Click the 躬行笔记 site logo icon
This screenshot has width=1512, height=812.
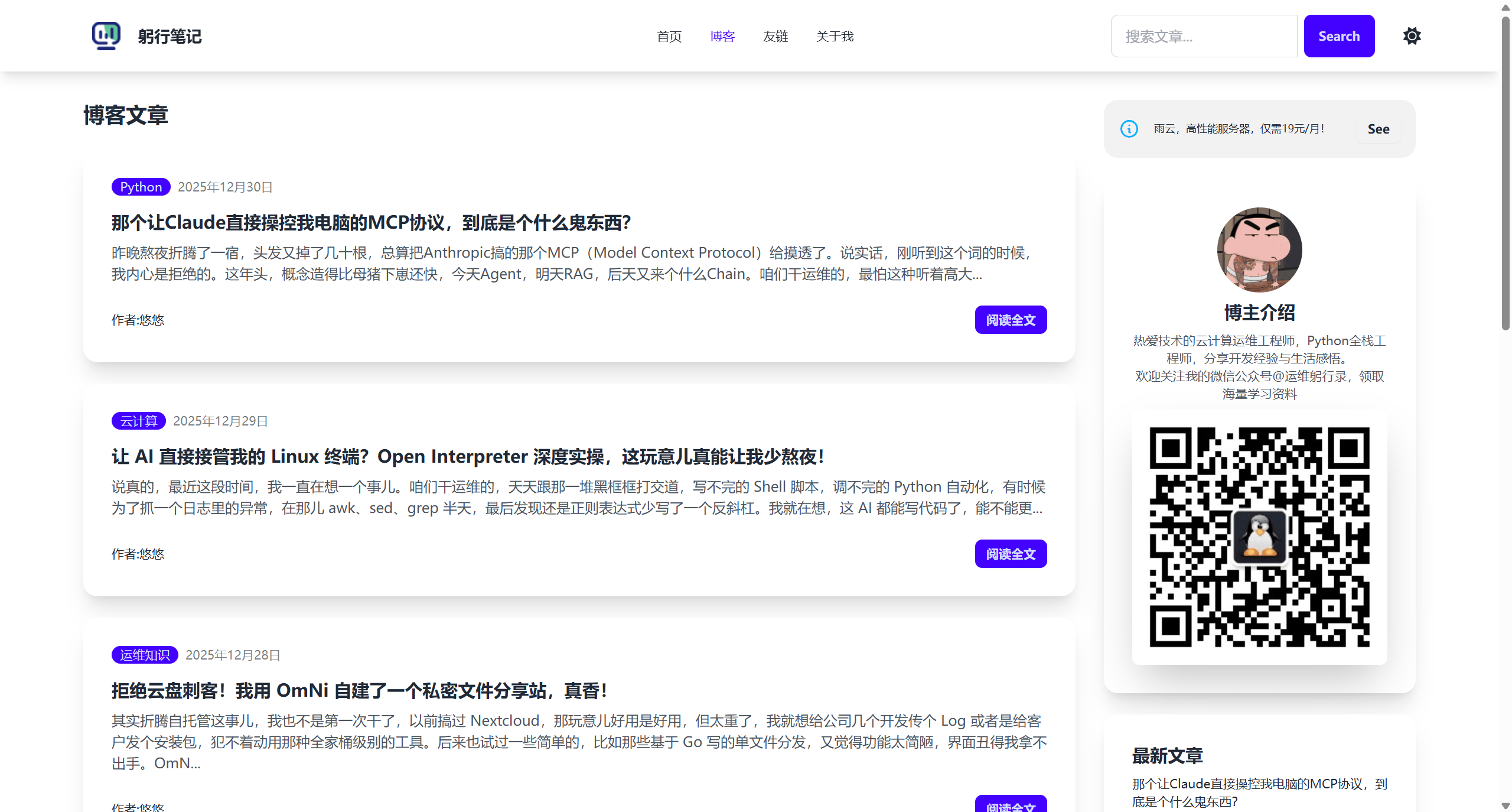106,35
